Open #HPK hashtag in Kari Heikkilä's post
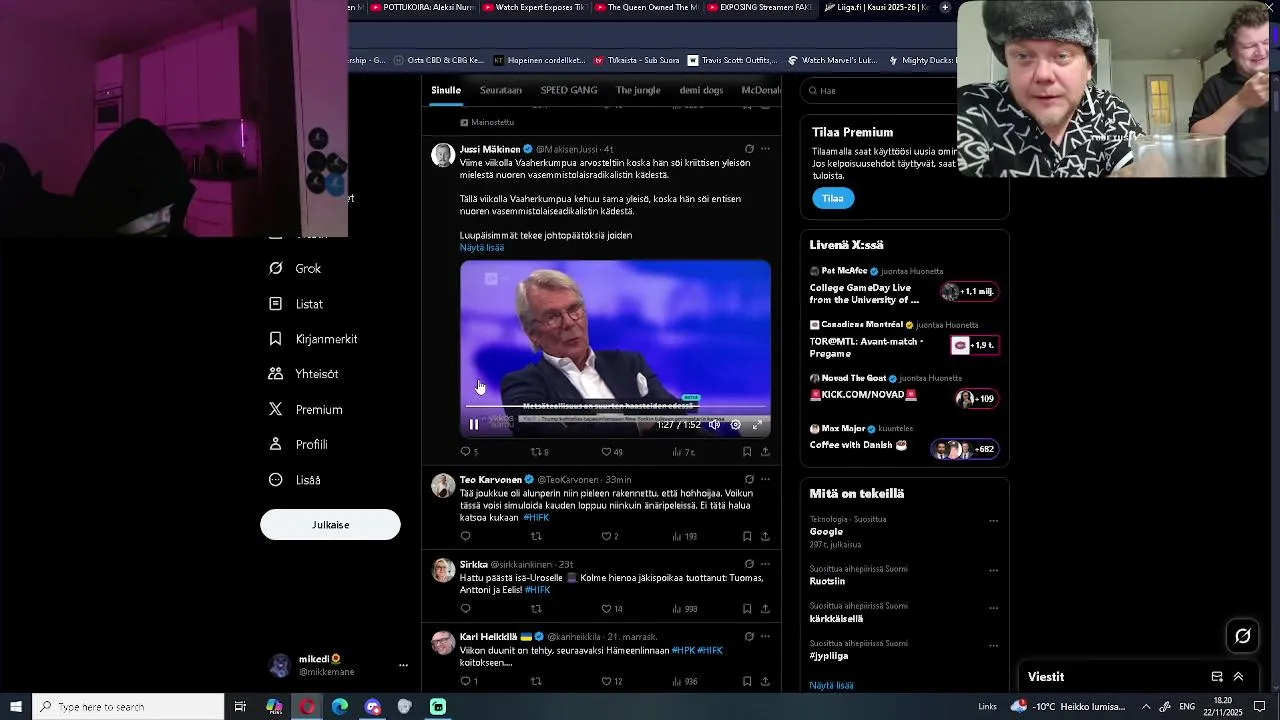The image size is (1280, 720). pyautogui.click(x=683, y=651)
